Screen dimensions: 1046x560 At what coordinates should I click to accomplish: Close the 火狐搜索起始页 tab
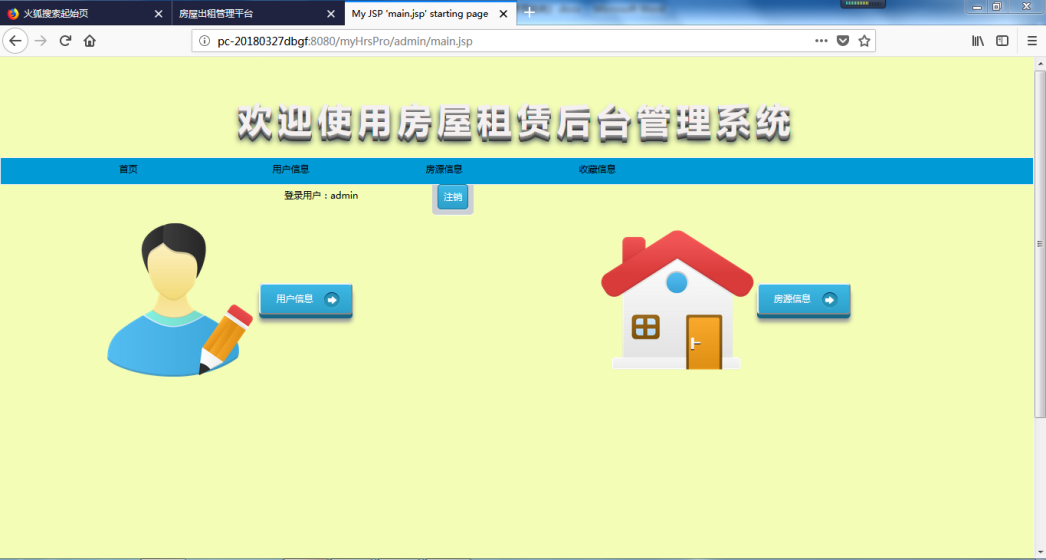[158, 13]
